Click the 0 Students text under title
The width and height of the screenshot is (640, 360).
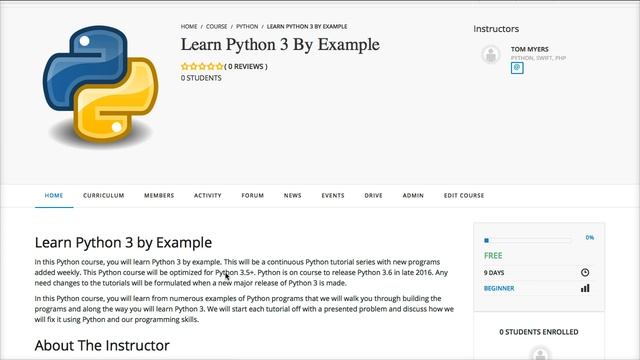click(201, 78)
